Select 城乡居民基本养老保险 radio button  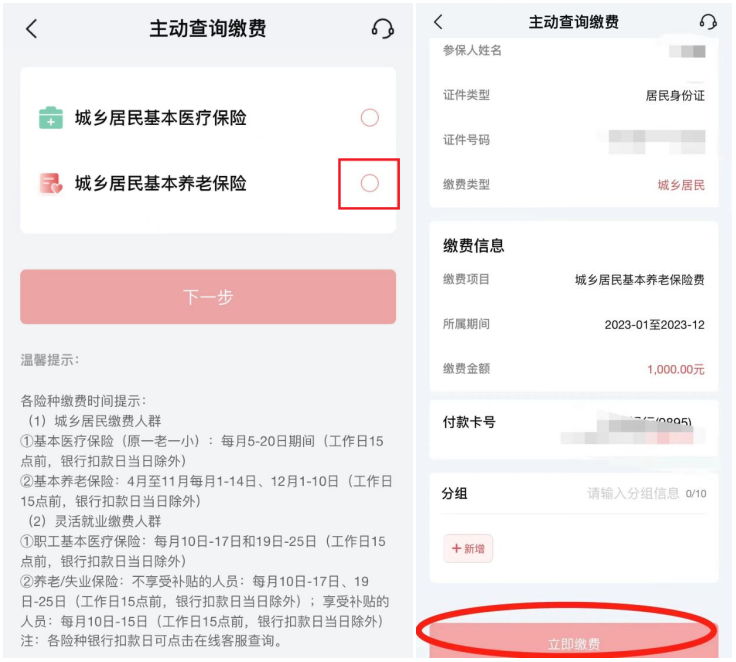click(x=369, y=183)
